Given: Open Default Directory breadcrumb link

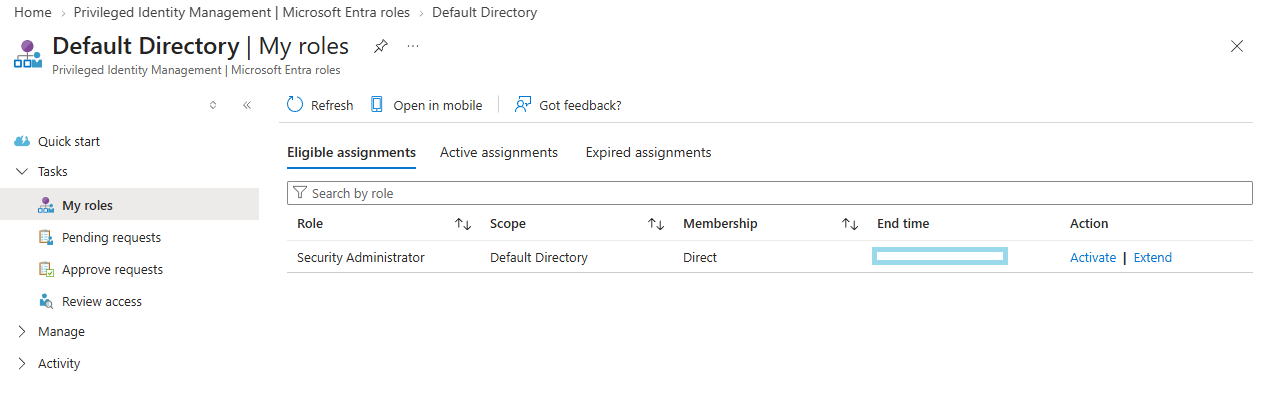Looking at the screenshot, I should [x=484, y=13].
